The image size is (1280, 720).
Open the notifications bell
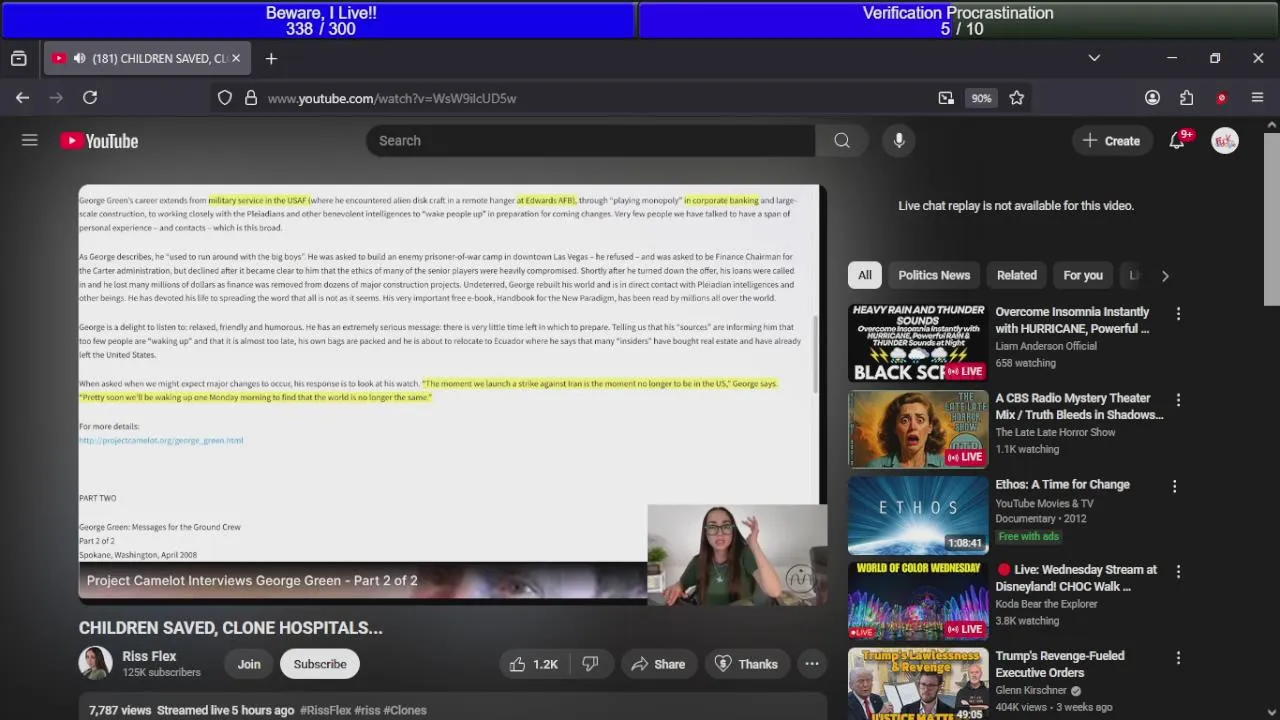tap(1177, 141)
